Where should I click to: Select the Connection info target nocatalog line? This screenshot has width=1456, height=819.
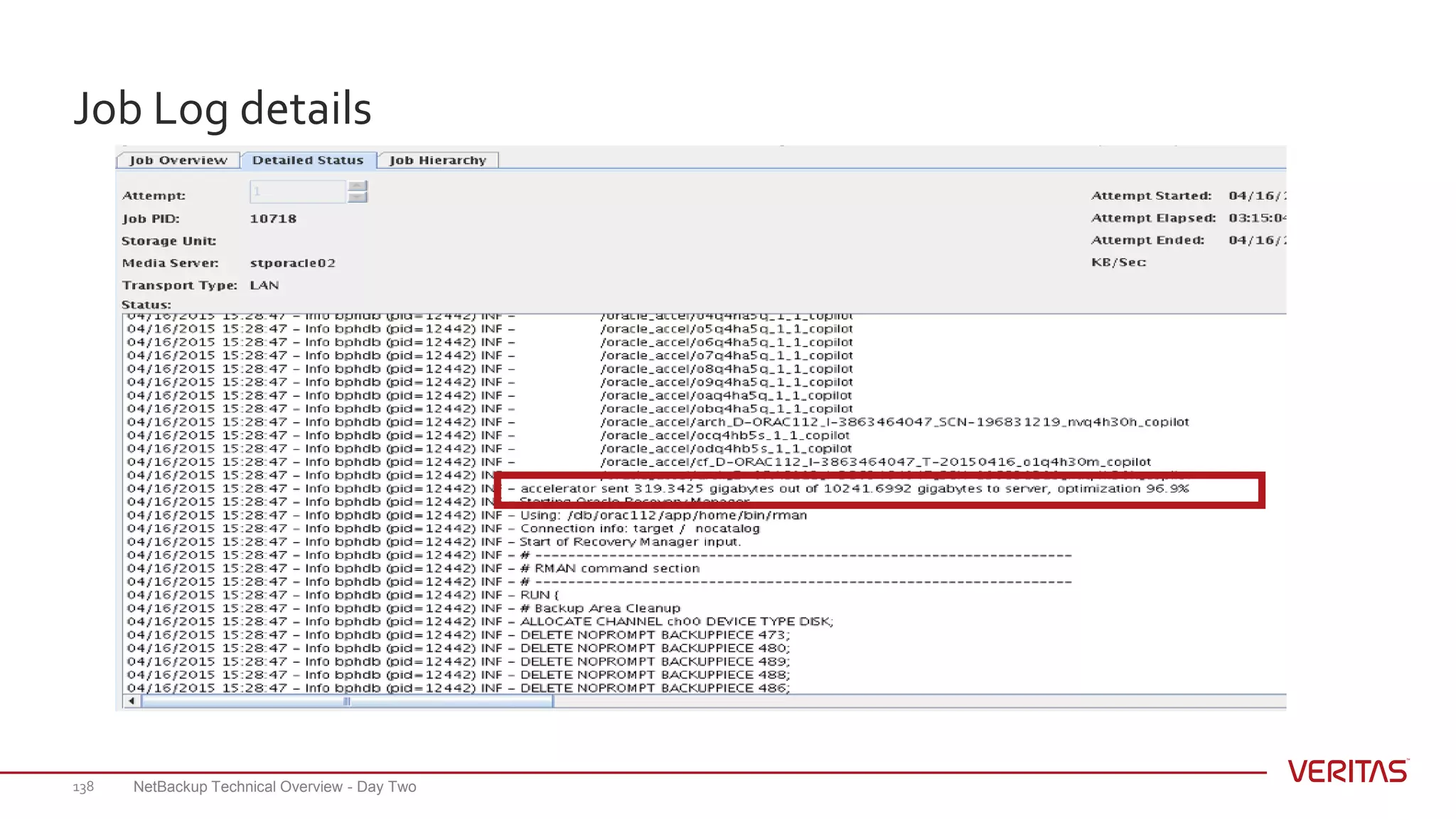point(444,528)
